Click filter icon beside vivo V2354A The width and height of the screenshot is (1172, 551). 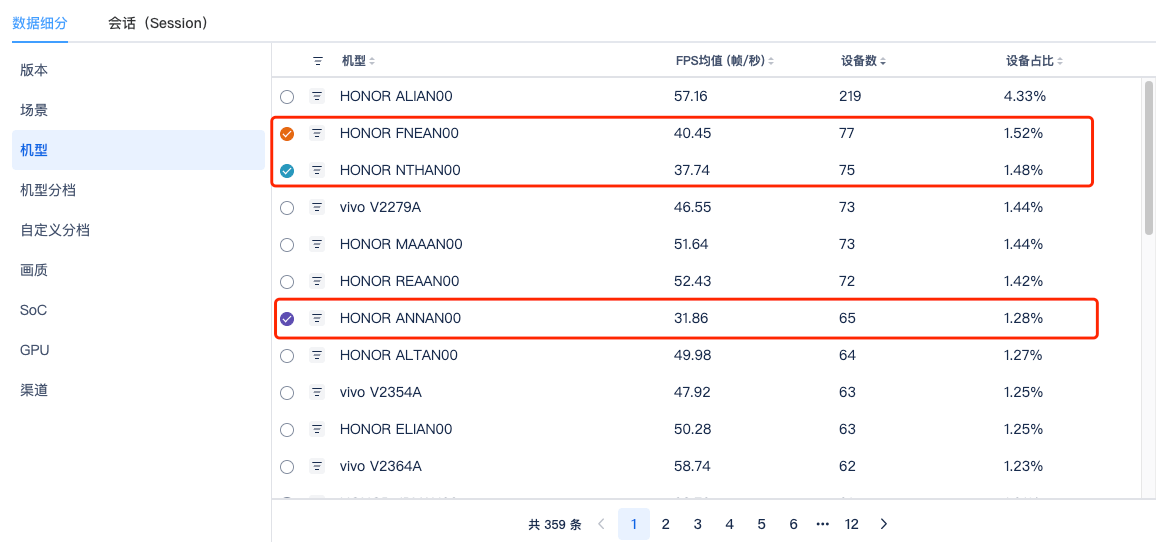pos(317,393)
